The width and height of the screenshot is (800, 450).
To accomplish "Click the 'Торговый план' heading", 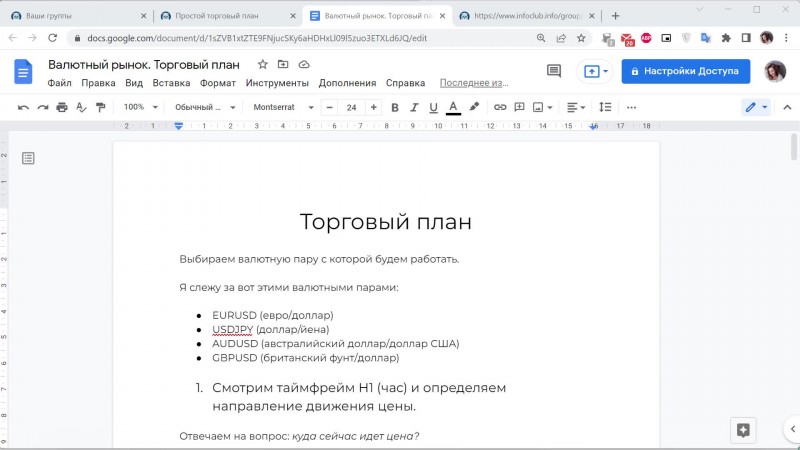I will 386,222.
